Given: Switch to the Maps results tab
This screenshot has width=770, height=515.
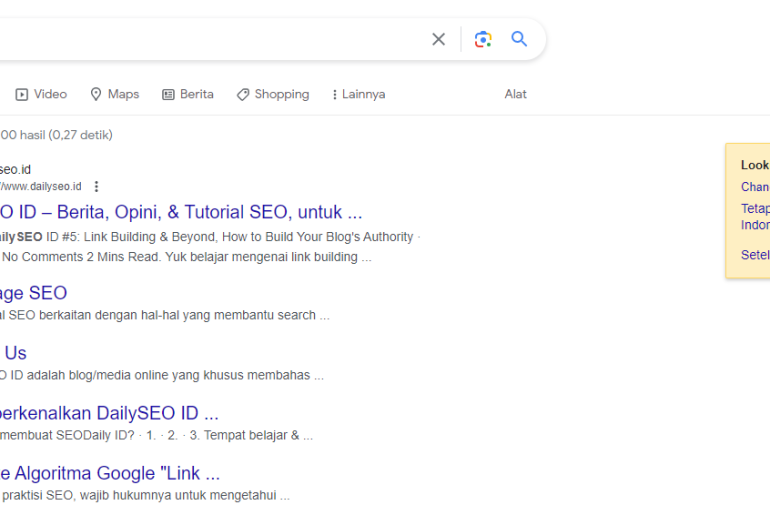Looking at the screenshot, I should [x=115, y=94].
